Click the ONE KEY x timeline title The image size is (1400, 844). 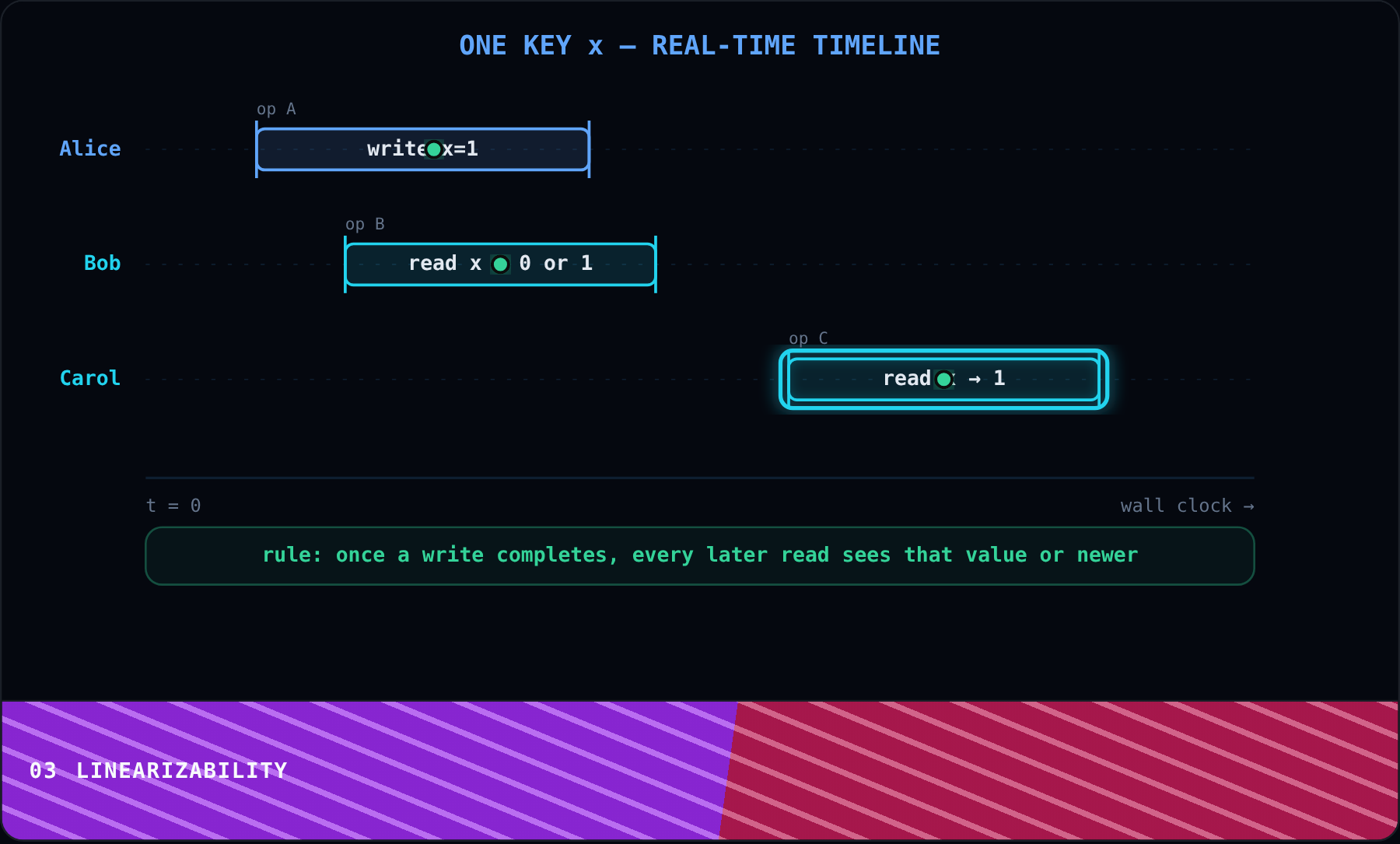point(700,45)
